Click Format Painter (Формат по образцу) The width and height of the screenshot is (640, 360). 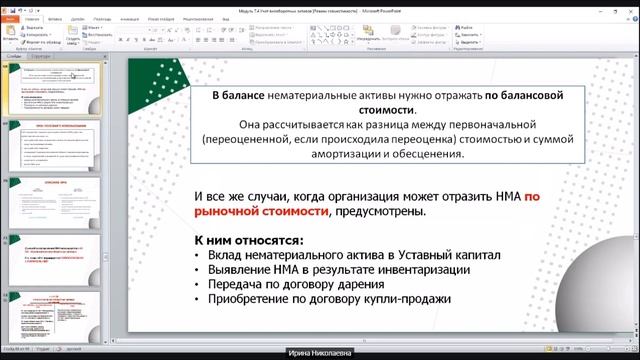[41, 42]
